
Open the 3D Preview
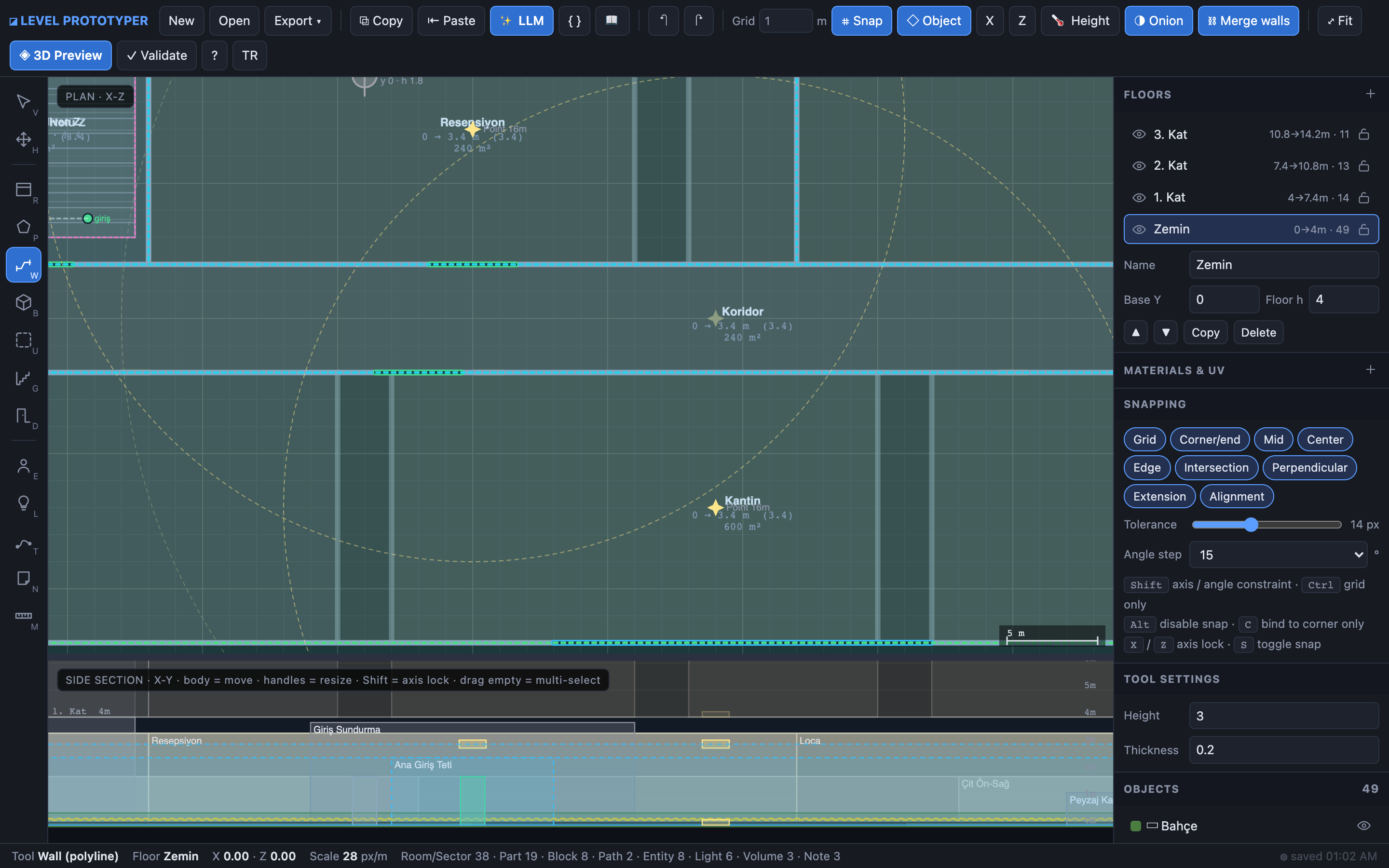(60, 55)
